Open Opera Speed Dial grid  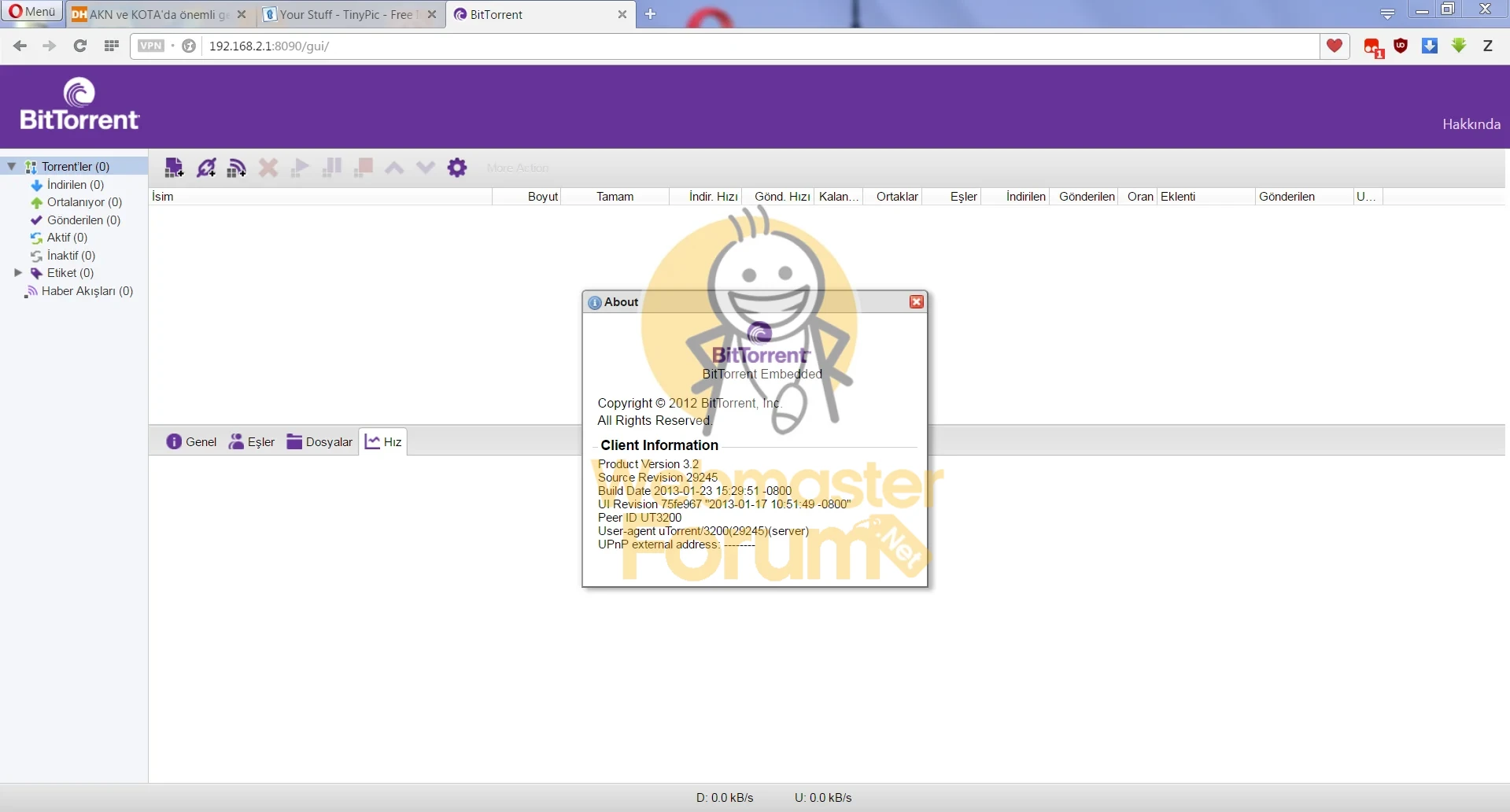(x=112, y=46)
